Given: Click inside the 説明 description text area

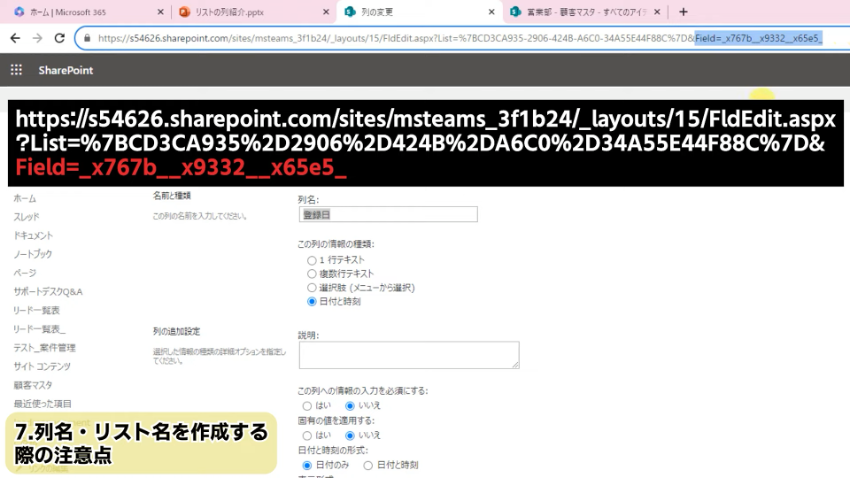Looking at the screenshot, I should 408,355.
